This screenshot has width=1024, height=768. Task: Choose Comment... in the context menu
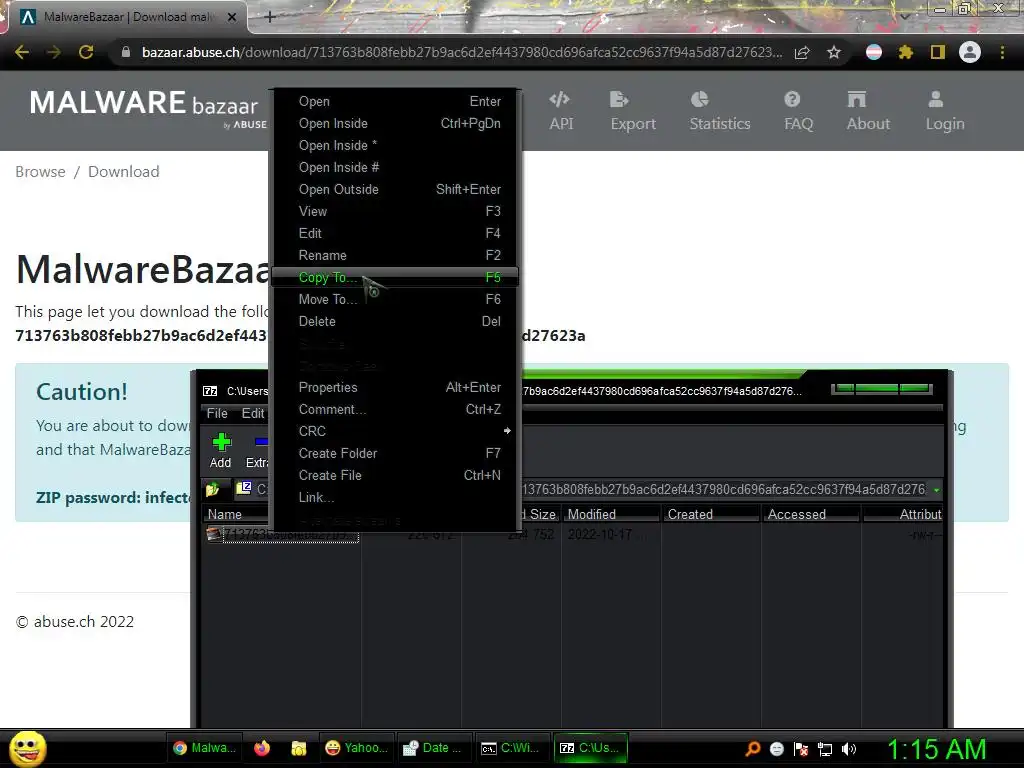click(x=394, y=409)
